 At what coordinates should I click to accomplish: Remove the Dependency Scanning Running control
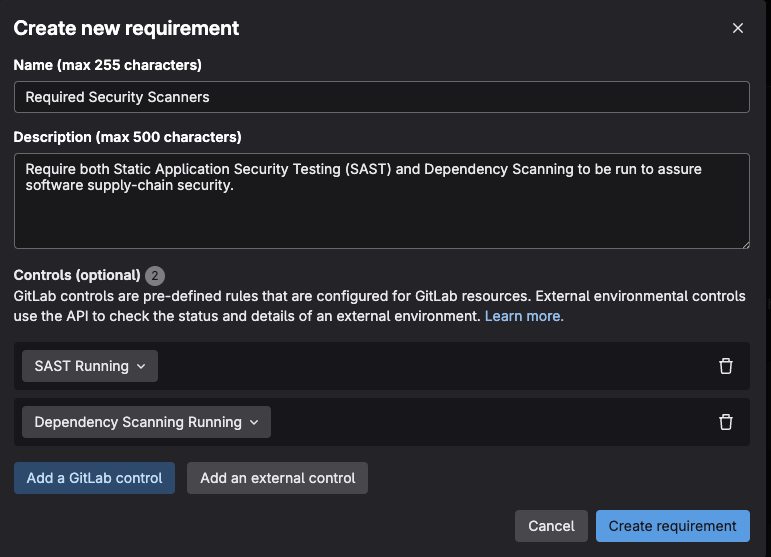[x=726, y=422]
